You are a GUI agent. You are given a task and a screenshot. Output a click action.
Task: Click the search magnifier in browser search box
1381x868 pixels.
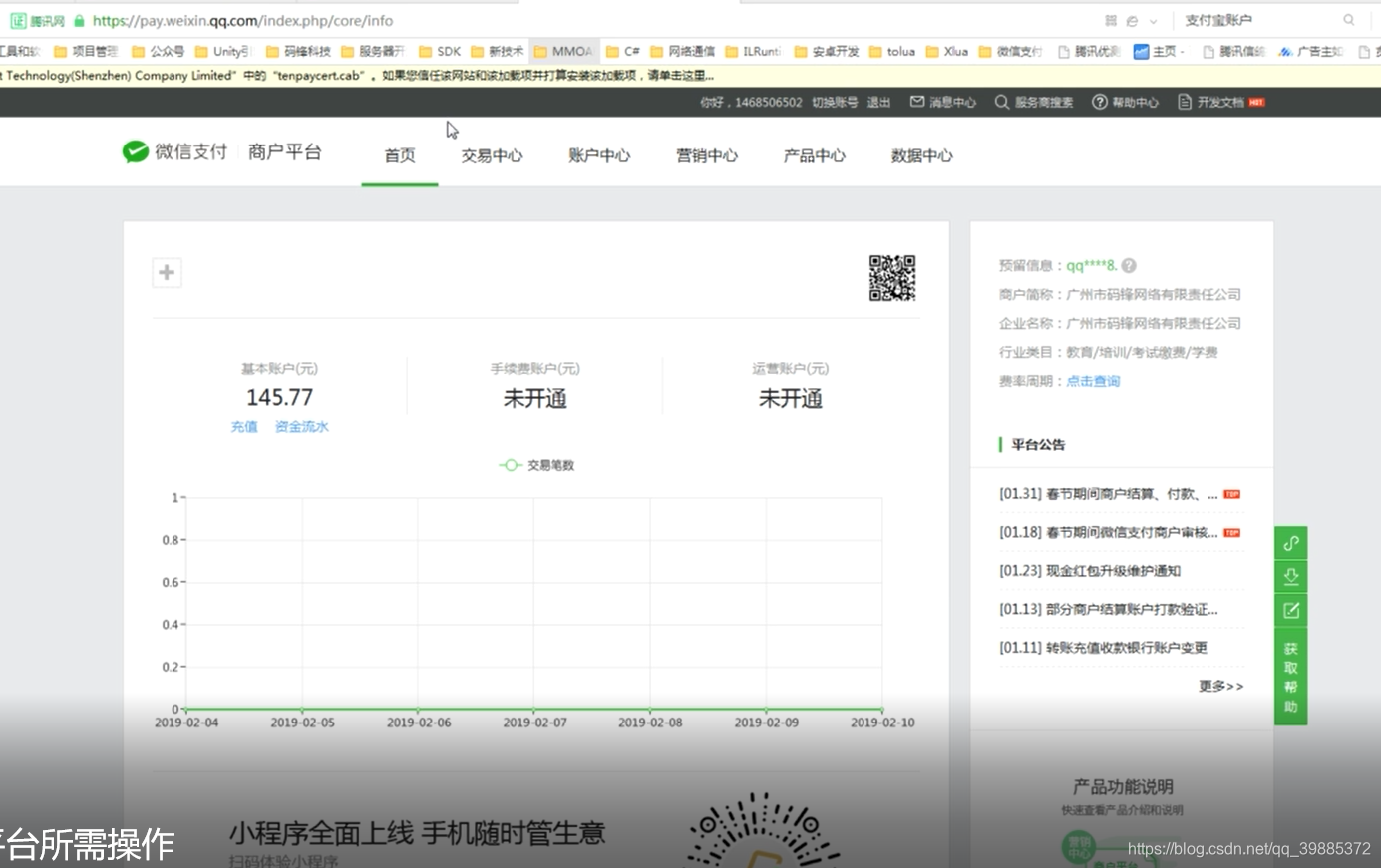(1348, 20)
